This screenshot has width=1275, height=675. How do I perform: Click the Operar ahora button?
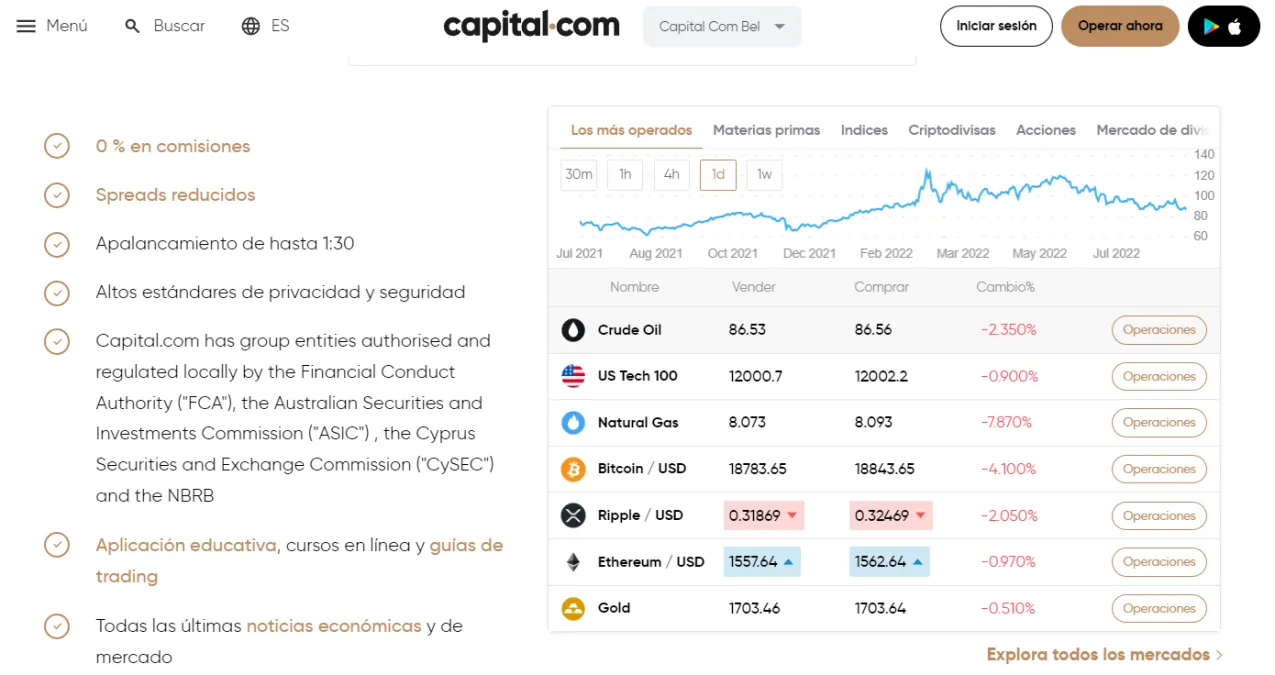tap(1120, 26)
